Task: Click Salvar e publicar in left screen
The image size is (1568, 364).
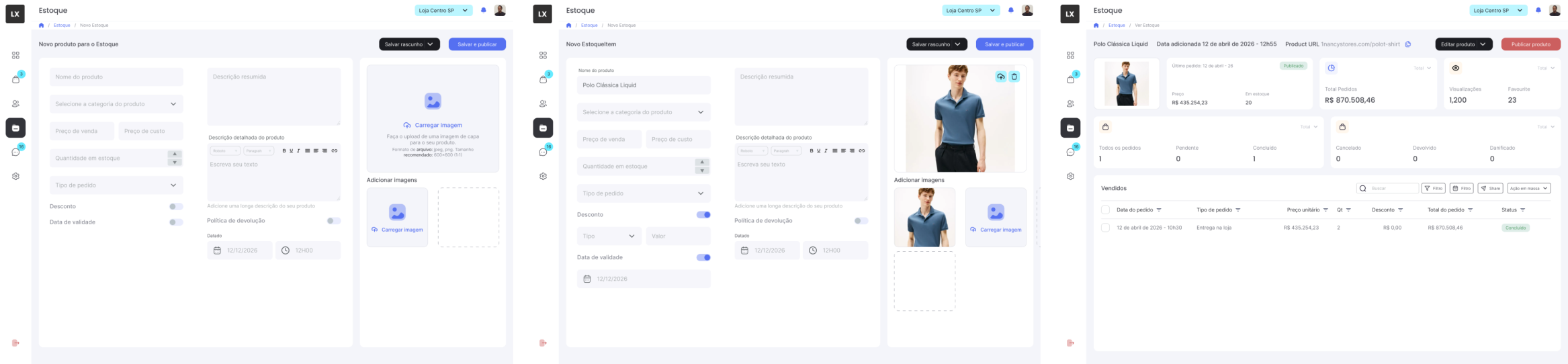Action: coord(477,44)
